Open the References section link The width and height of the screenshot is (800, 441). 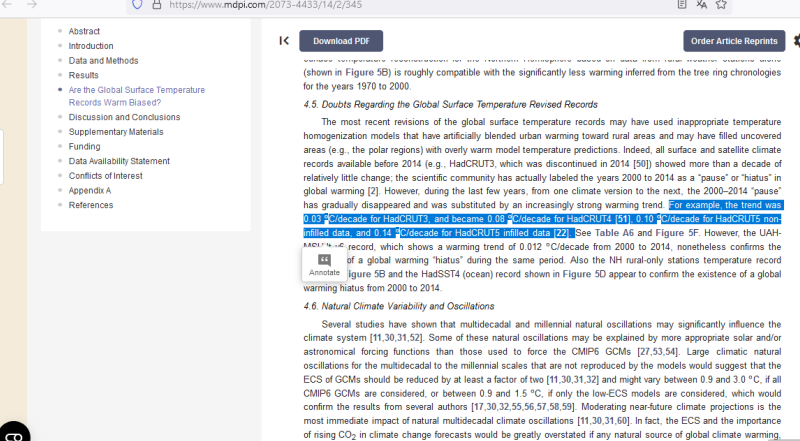click(x=91, y=205)
